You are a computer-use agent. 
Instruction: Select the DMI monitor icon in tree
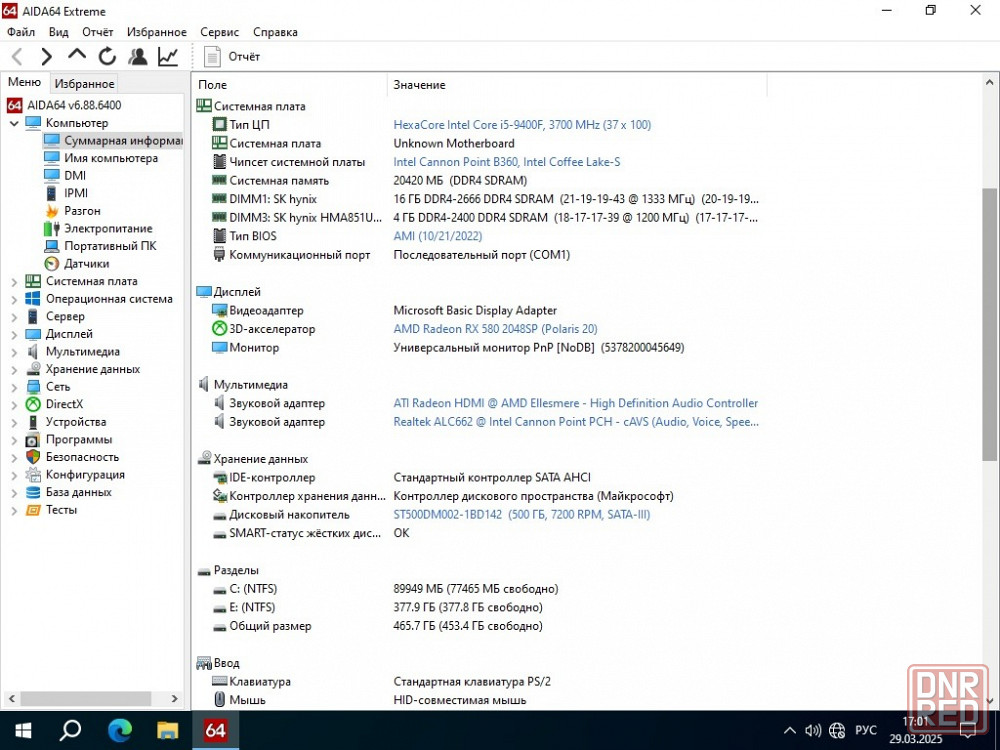pos(52,175)
